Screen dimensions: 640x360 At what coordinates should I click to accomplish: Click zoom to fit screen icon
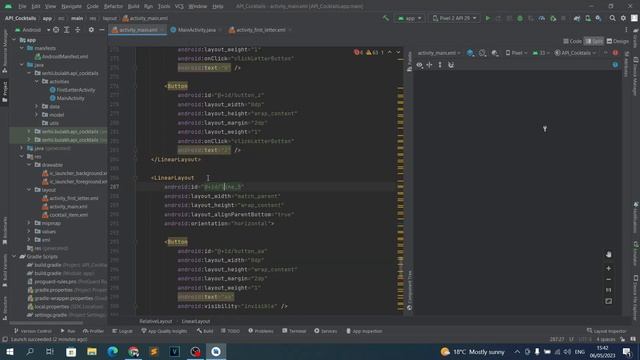(609, 301)
